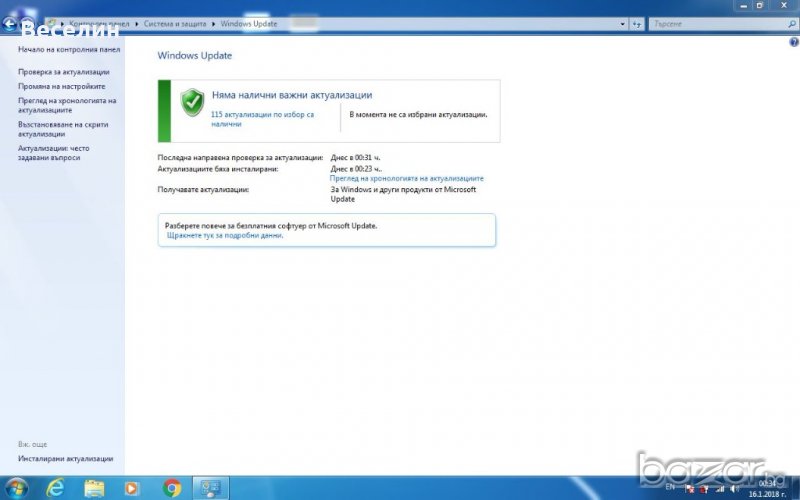The height and width of the screenshot is (500, 800).
Task: Expand the address bar history dropdown arrow
Action: click(619, 22)
